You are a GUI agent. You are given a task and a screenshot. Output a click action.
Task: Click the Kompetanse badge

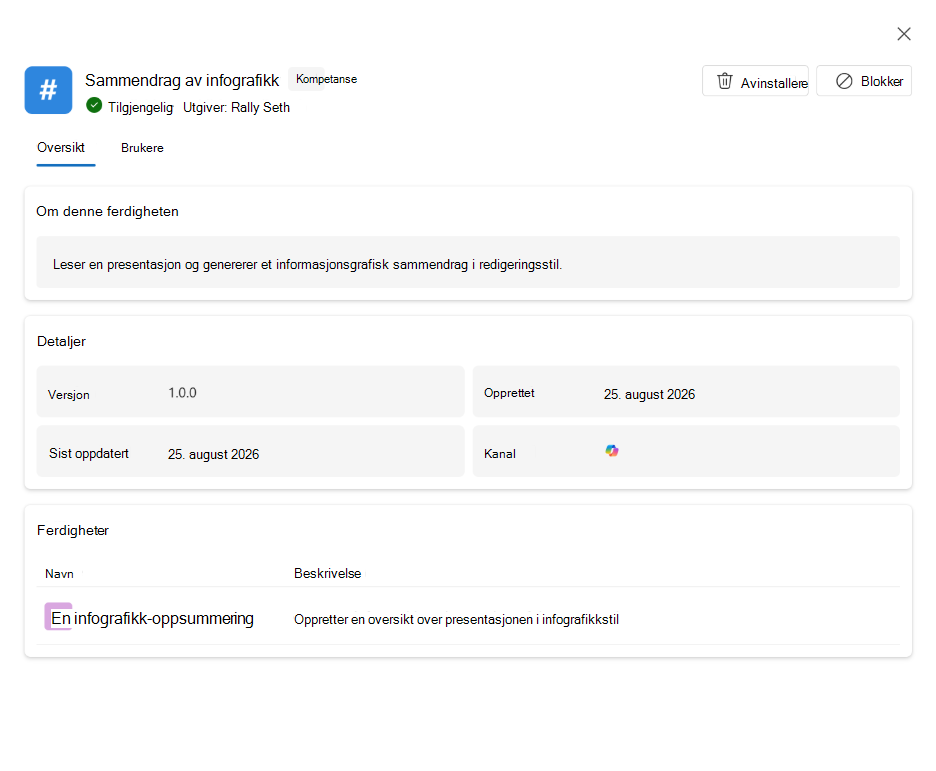click(326, 79)
